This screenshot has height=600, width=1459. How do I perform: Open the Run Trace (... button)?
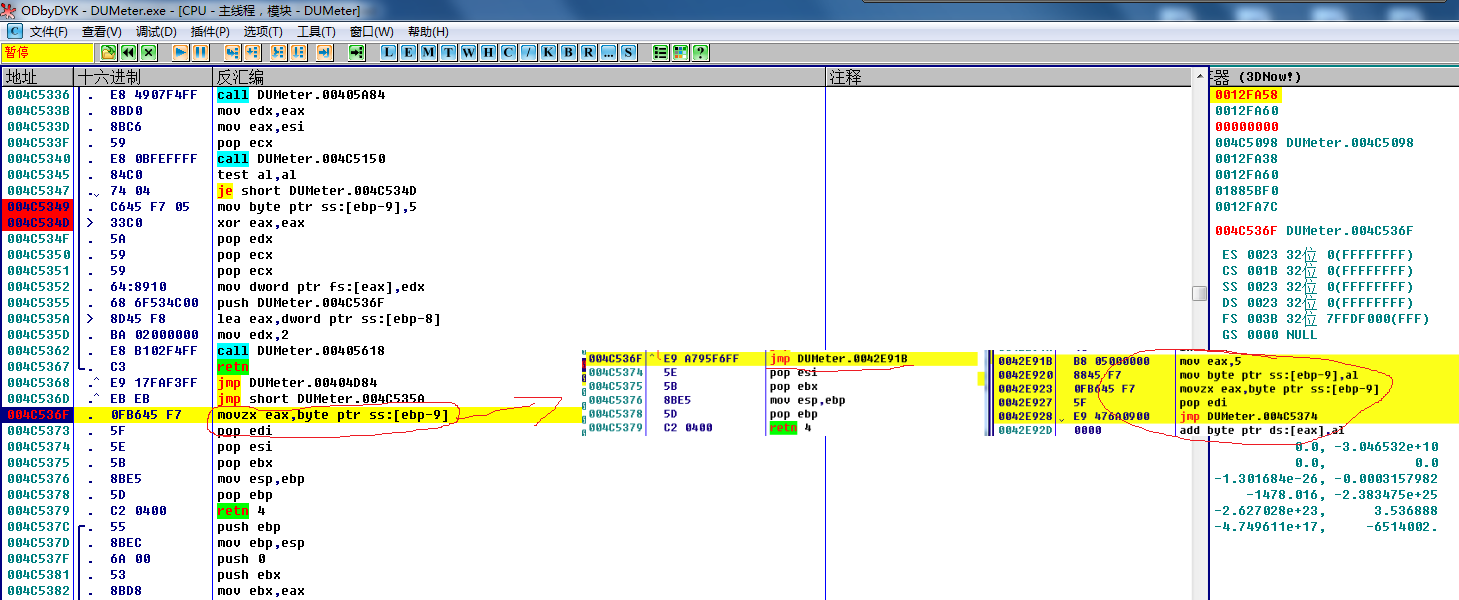pyautogui.click(x=609, y=52)
